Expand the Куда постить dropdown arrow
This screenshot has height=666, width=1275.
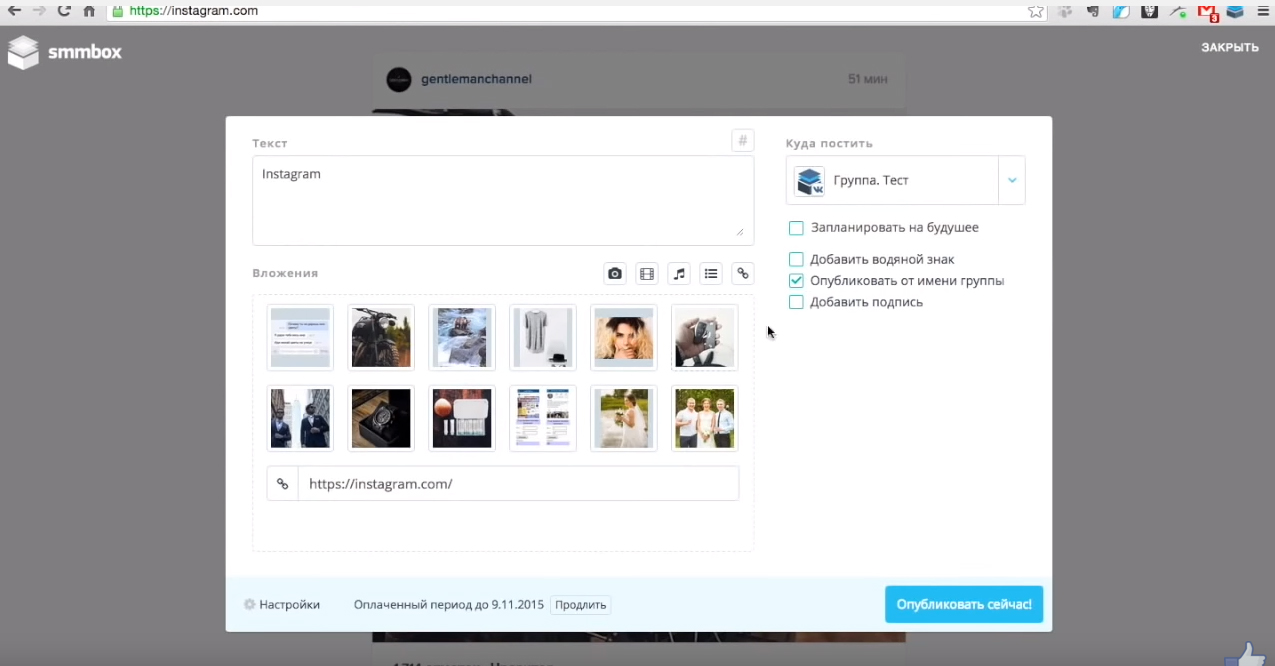coord(1012,181)
